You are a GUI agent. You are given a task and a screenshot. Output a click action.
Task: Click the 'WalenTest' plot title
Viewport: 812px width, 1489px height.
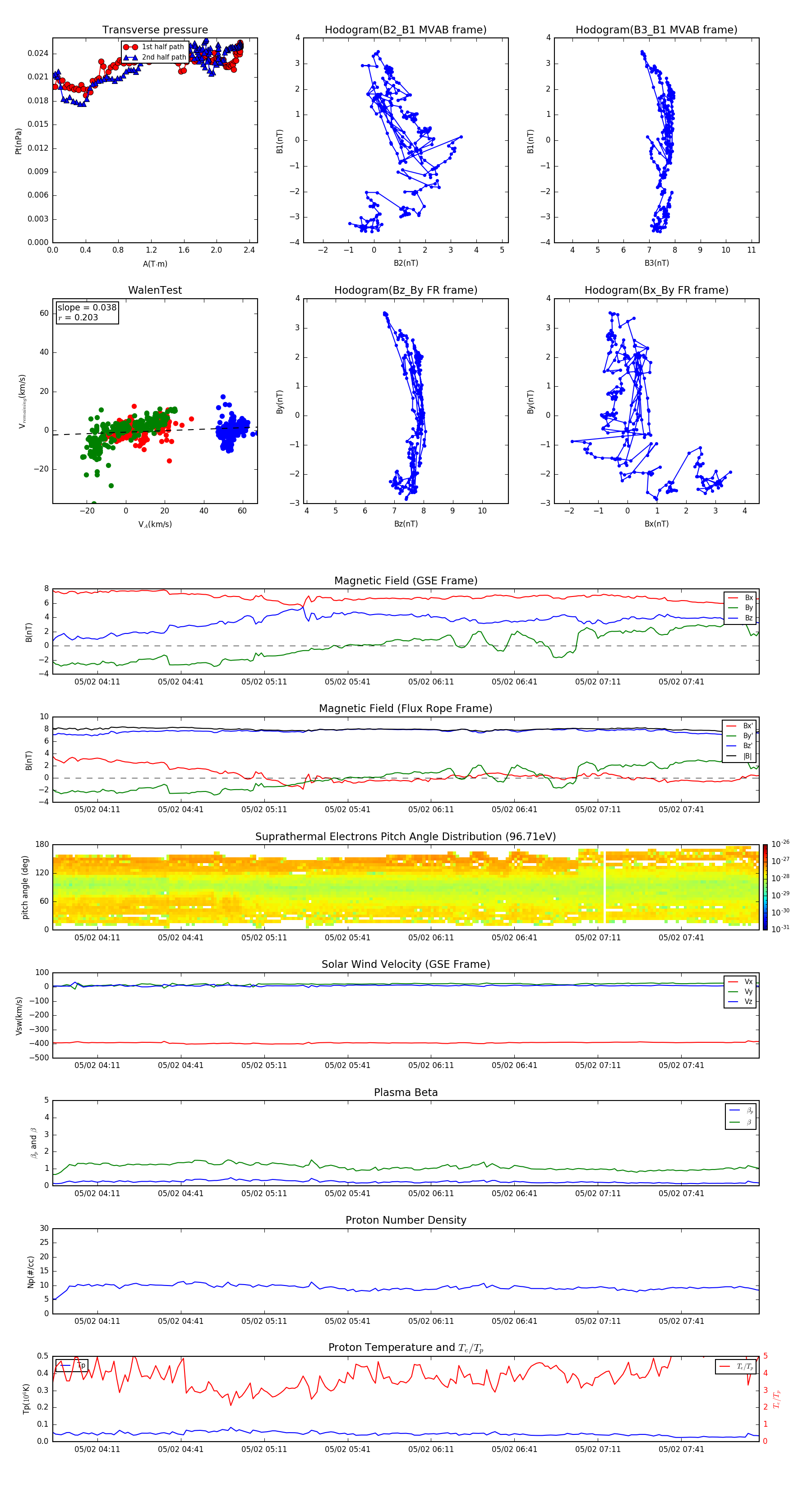click(x=155, y=290)
